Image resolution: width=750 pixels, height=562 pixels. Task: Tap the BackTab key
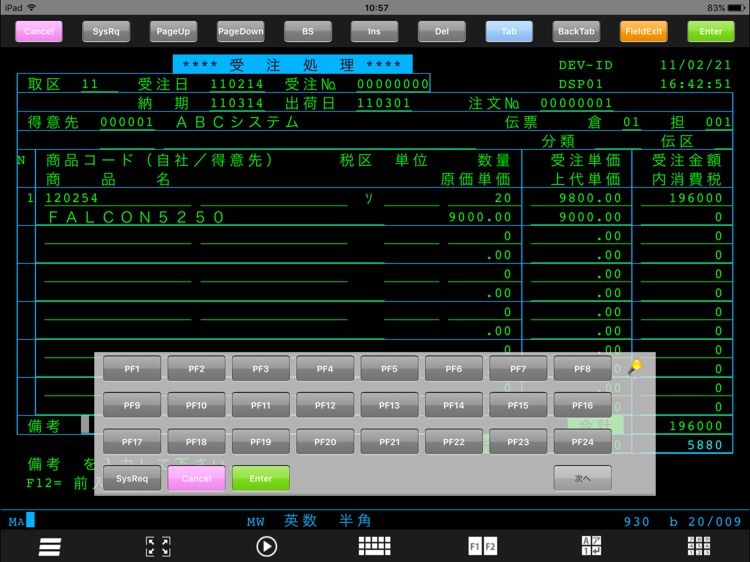(x=576, y=32)
